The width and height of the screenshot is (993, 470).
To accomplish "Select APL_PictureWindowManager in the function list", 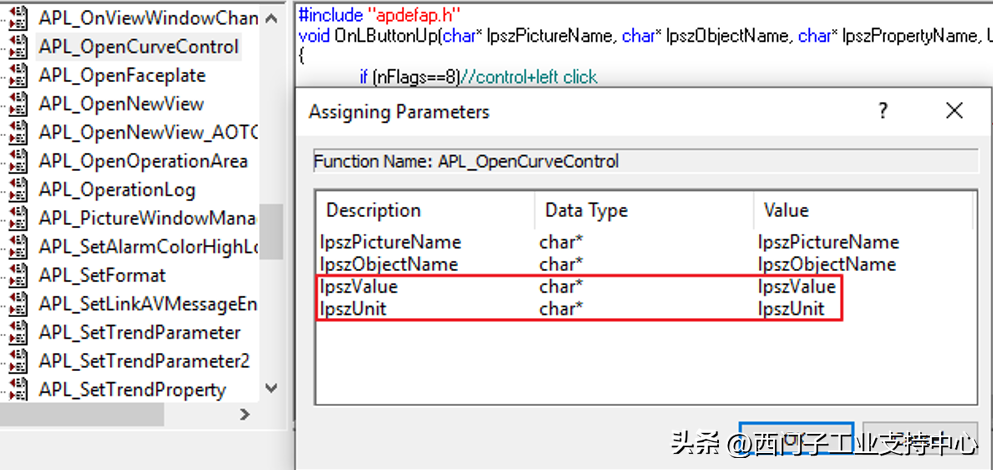I will point(148,218).
